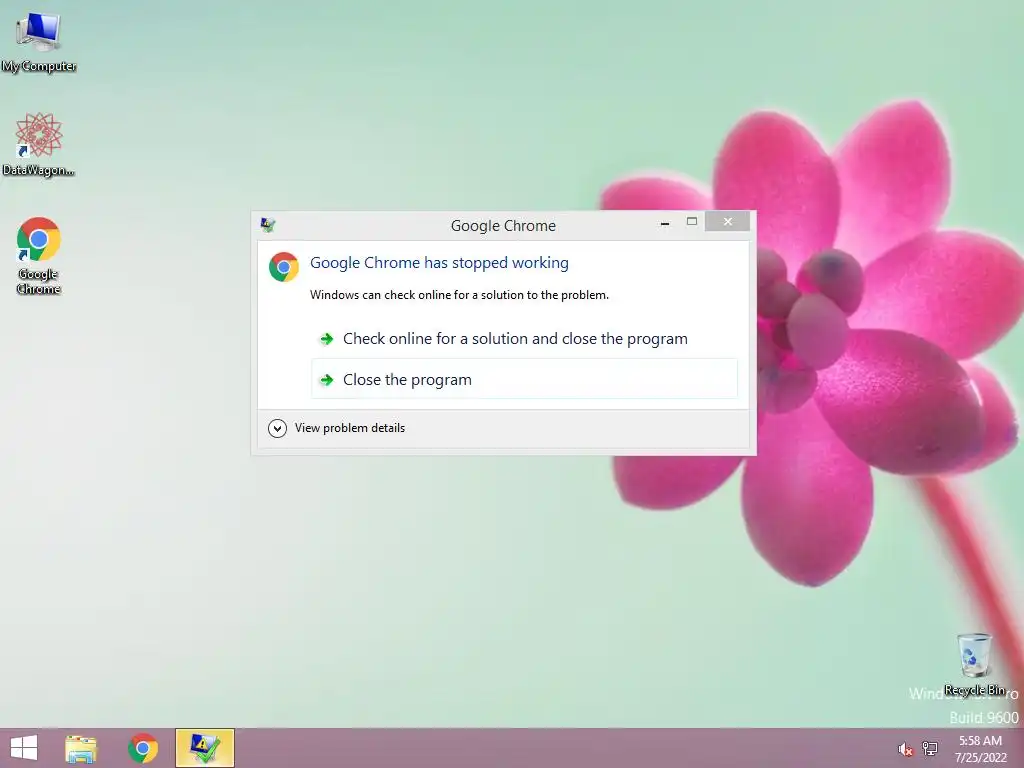Click the Chrome icon in the taskbar

tap(143, 748)
